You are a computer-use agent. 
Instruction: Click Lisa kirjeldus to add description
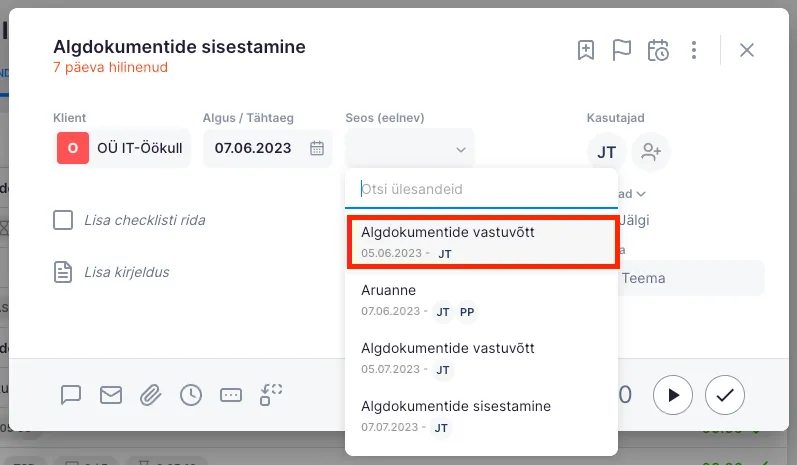click(126, 272)
